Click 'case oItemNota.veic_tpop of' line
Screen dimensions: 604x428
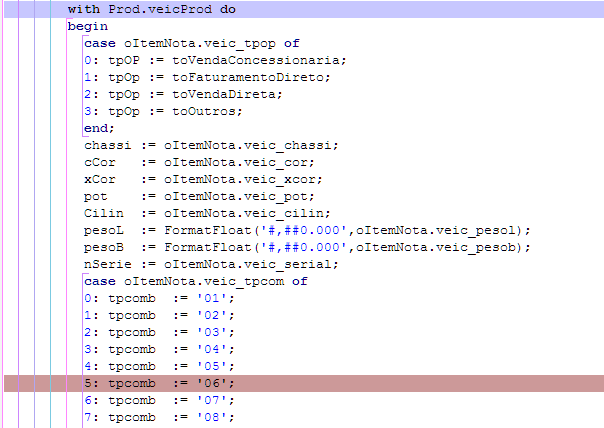pos(192,43)
